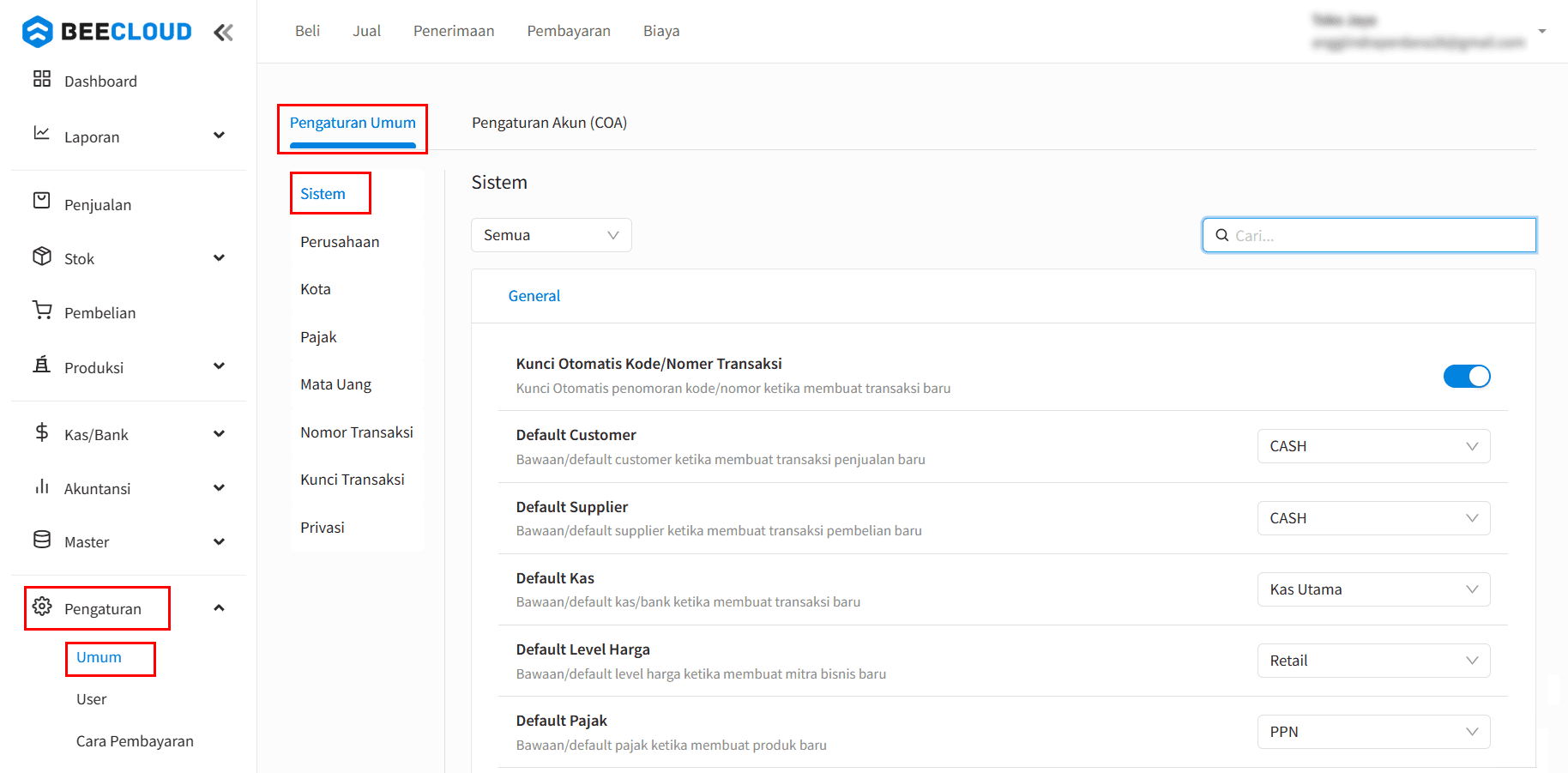Open the Default Customer dropdown
The height and width of the screenshot is (773, 1568).
point(1372,446)
